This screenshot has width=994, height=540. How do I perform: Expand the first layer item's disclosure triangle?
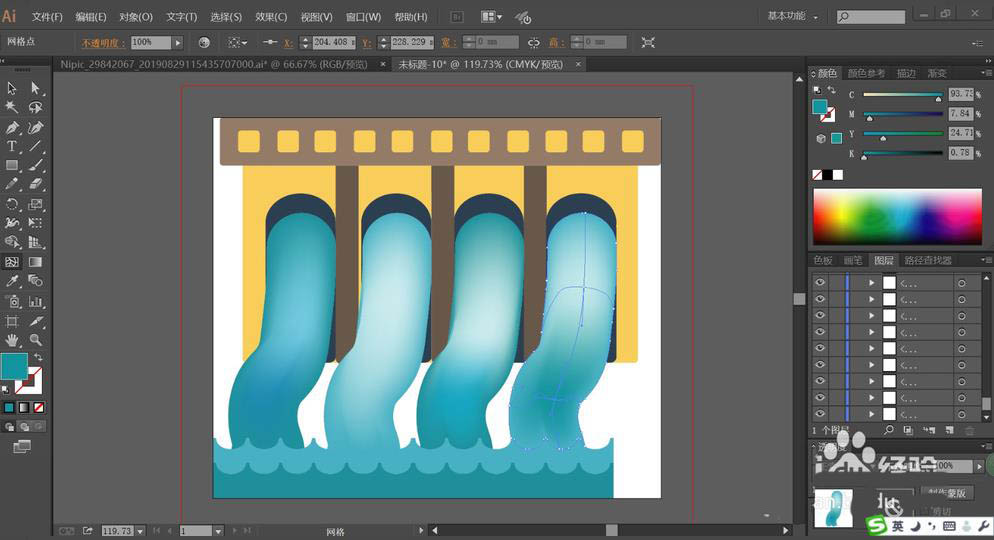pyautogui.click(x=871, y=283)
